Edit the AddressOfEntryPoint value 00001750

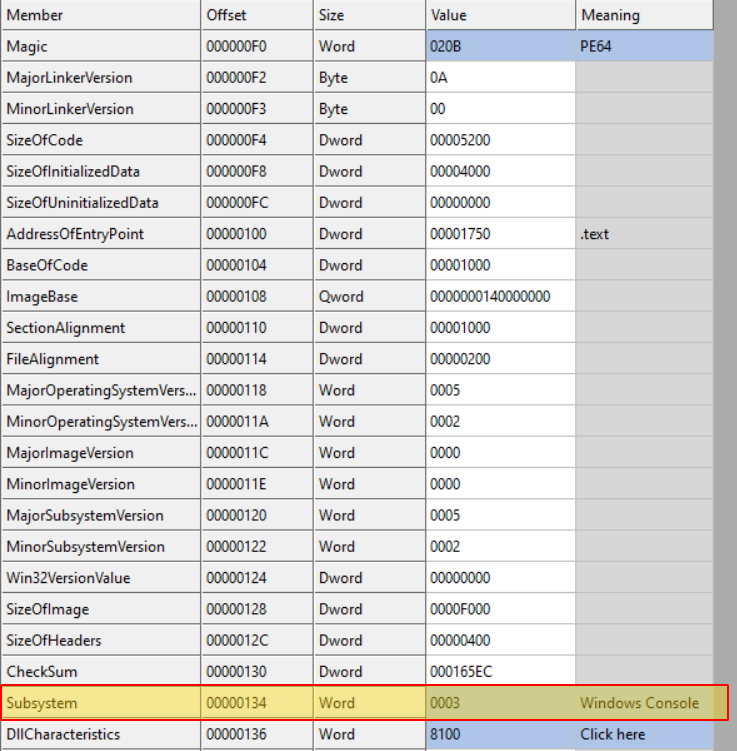pos(500,234)
